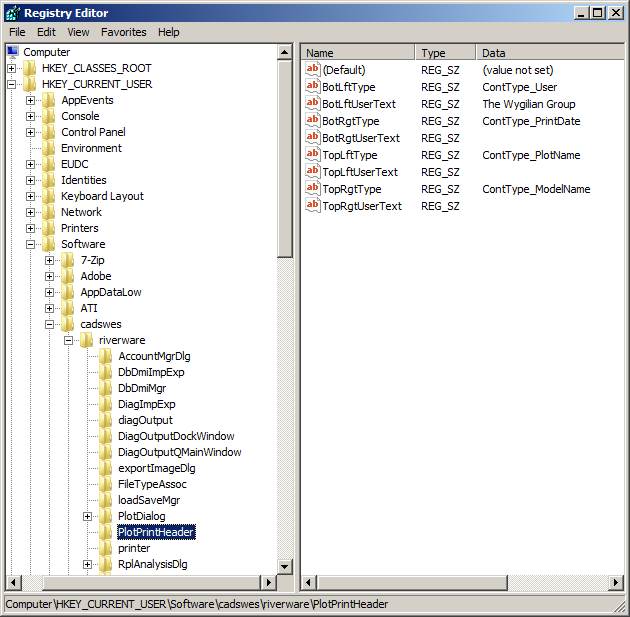
Task: Open the Help menu
Action: pos(168,32)
